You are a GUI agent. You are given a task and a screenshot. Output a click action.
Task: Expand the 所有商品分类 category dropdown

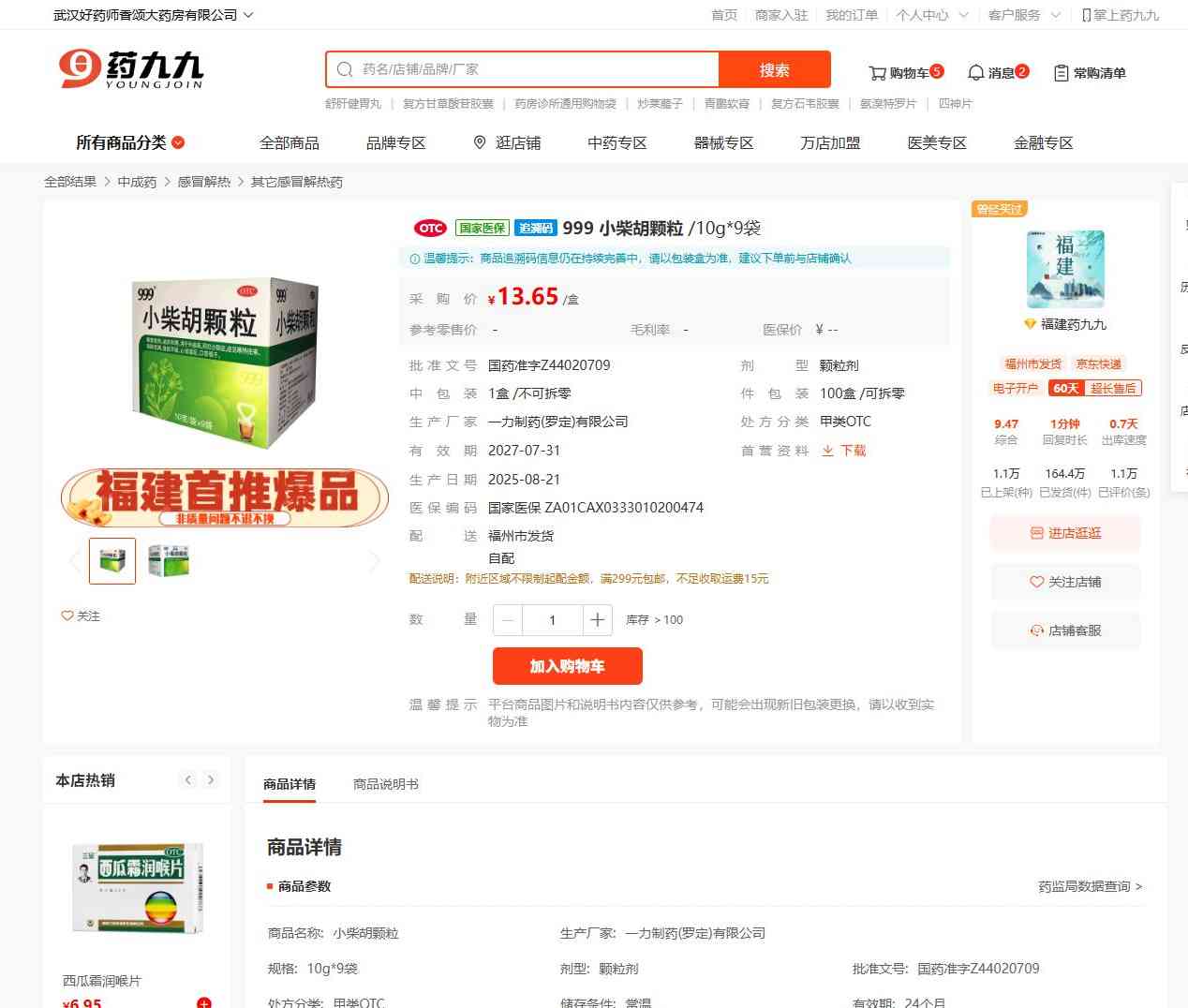point(130,142)
